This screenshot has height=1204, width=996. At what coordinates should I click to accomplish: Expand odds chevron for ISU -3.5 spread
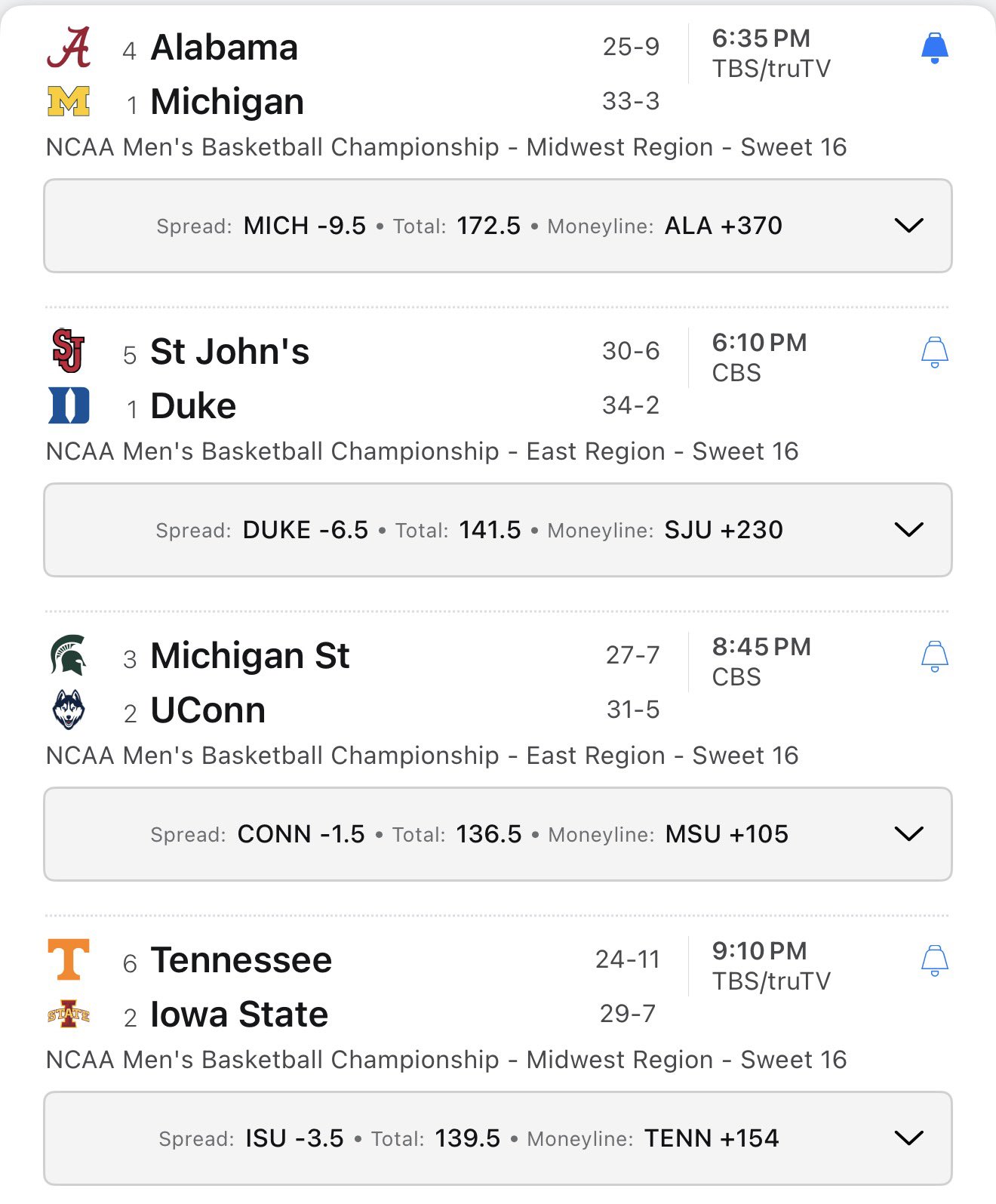pyautogui.click(x=908, y=1138)
